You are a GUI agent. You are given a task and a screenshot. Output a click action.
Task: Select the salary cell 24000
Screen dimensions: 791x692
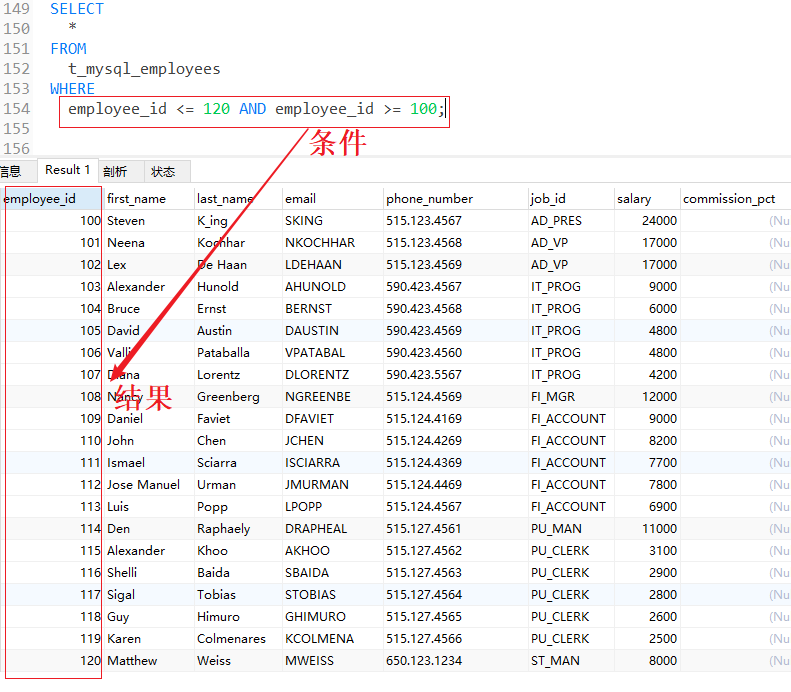point(647,221)
